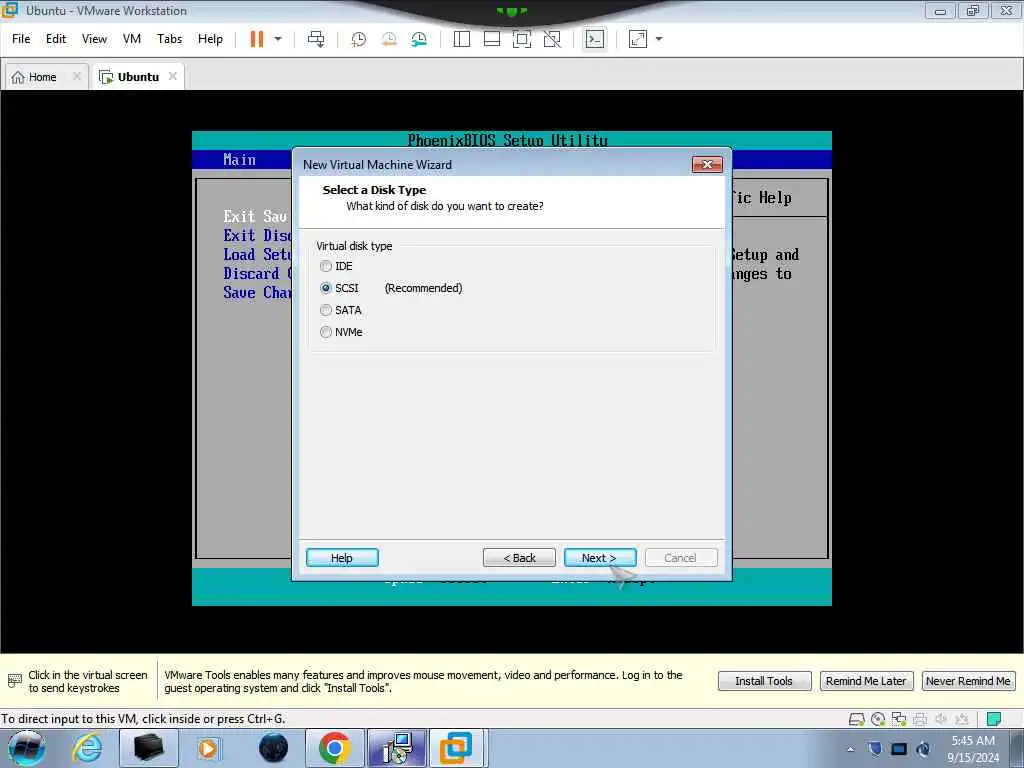Image resolution: width=1024 pixels, height=768 pixels.
Task: Click the Take Snapshot clock icon
Action: click(359, 39)
